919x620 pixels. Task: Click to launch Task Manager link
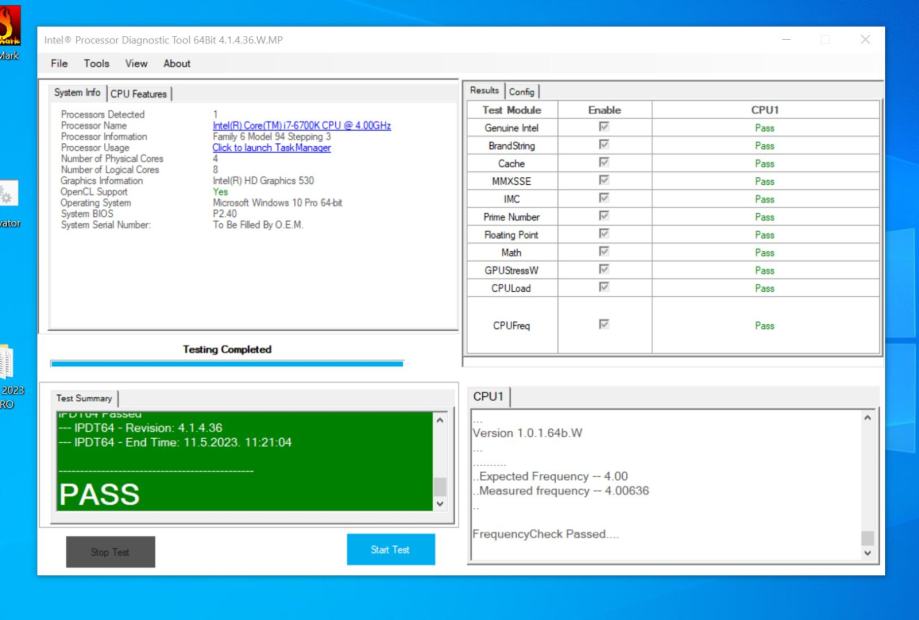coord(271,148)
